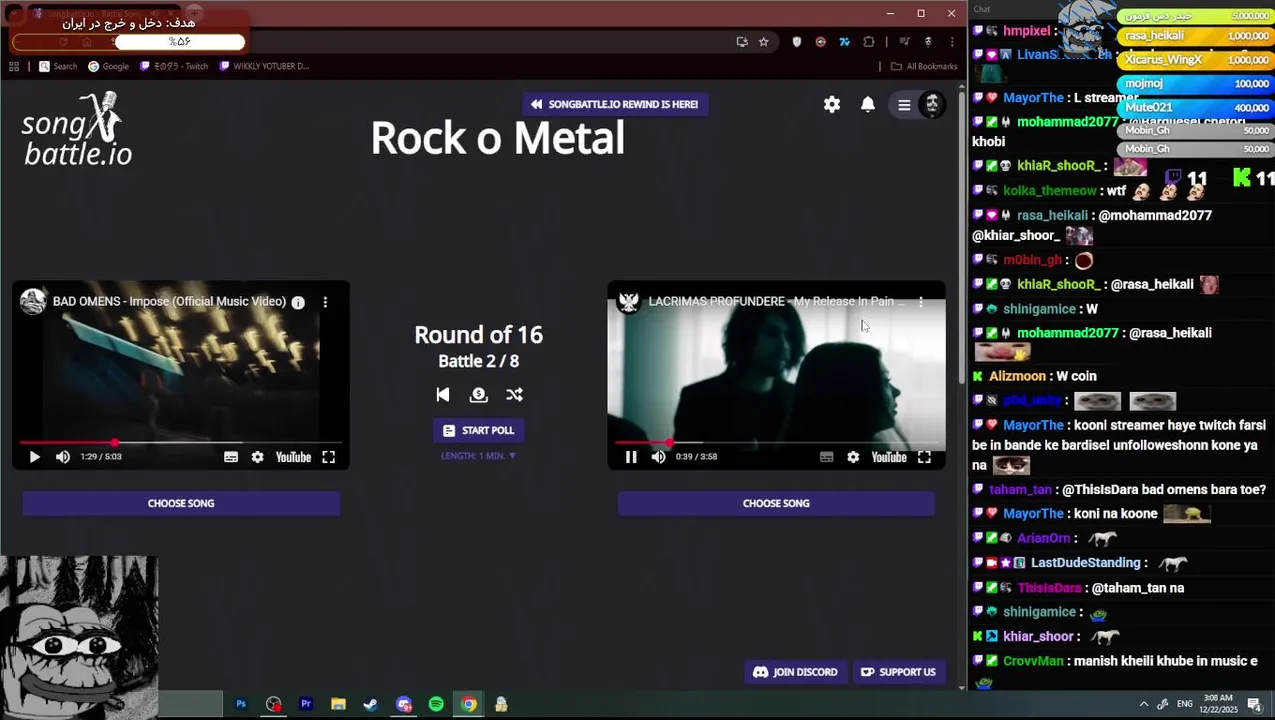Open the media control icon in the Chrome toolbar
This screenshot has height=720, width=1275.
(904, 42)
